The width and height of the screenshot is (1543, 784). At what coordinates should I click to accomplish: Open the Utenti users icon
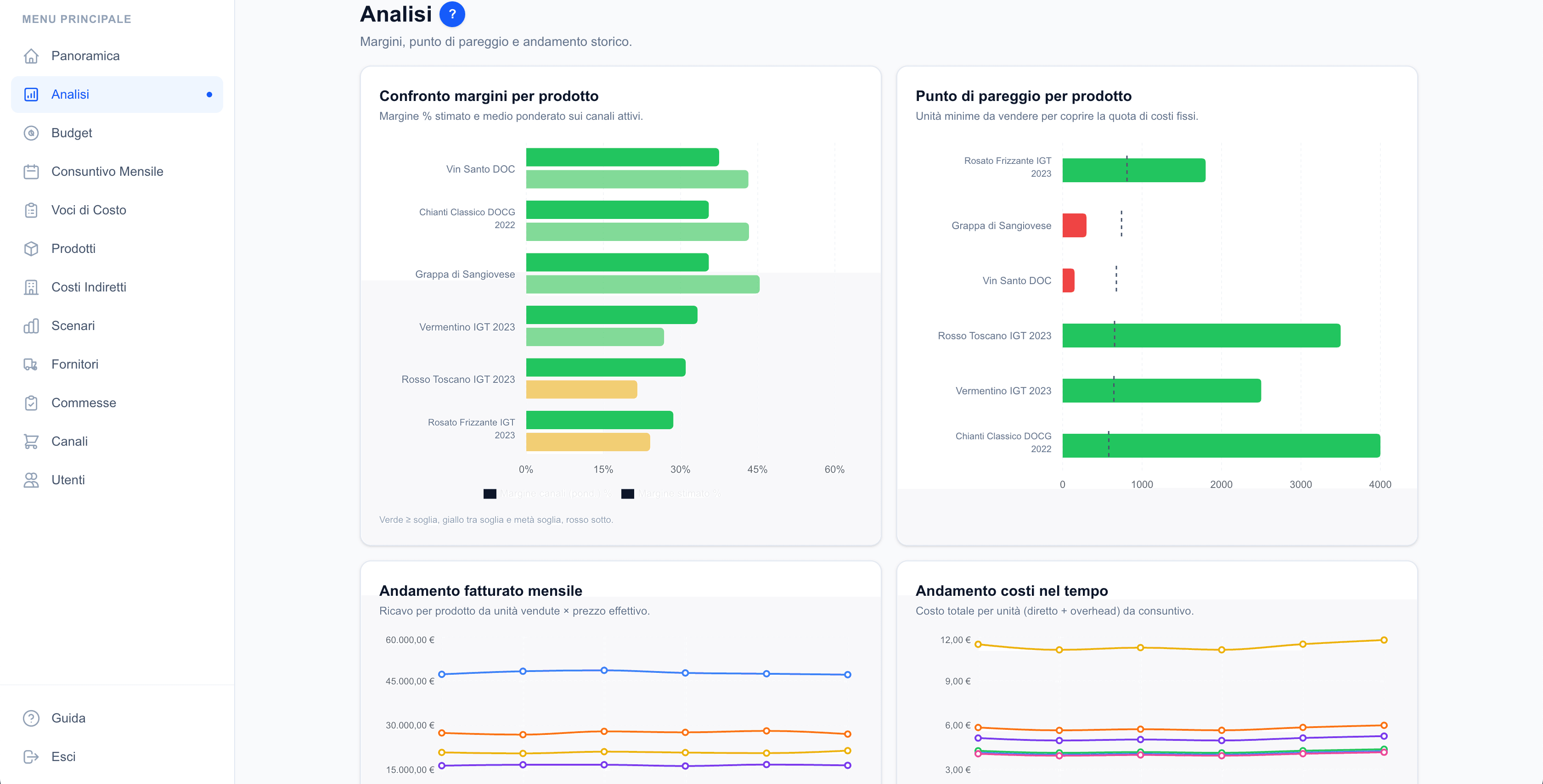point(31,480)
